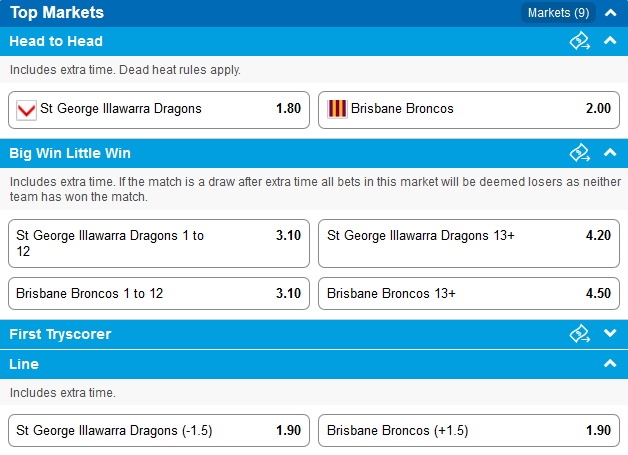Select Brisbane Broncos 1 to 12 option
This screenshot has height=455, width=628.
click(159, 294)
